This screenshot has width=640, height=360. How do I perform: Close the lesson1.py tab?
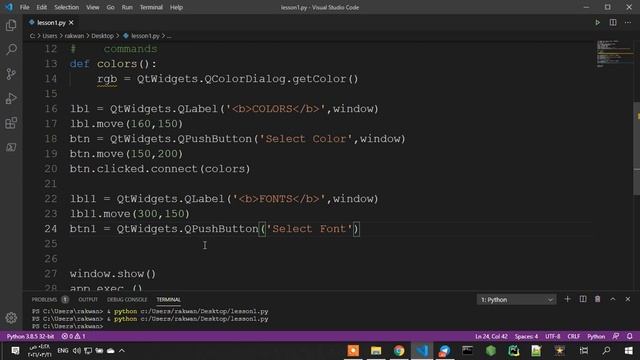pos(71,22)
